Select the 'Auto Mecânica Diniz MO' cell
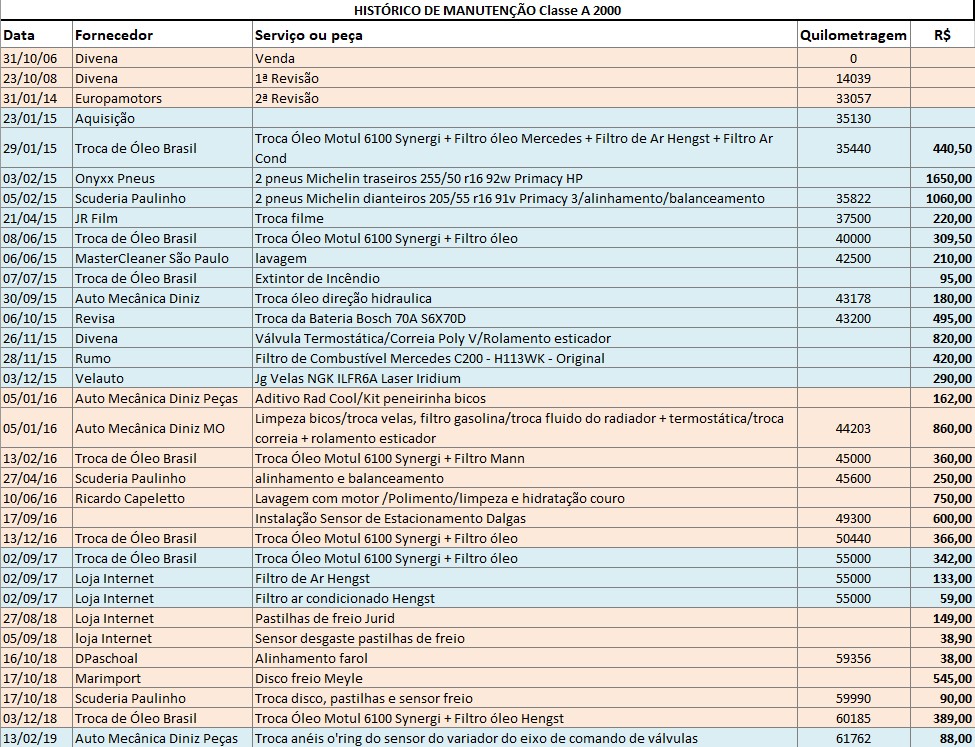The image size is (975, 747). coord(162,428)
